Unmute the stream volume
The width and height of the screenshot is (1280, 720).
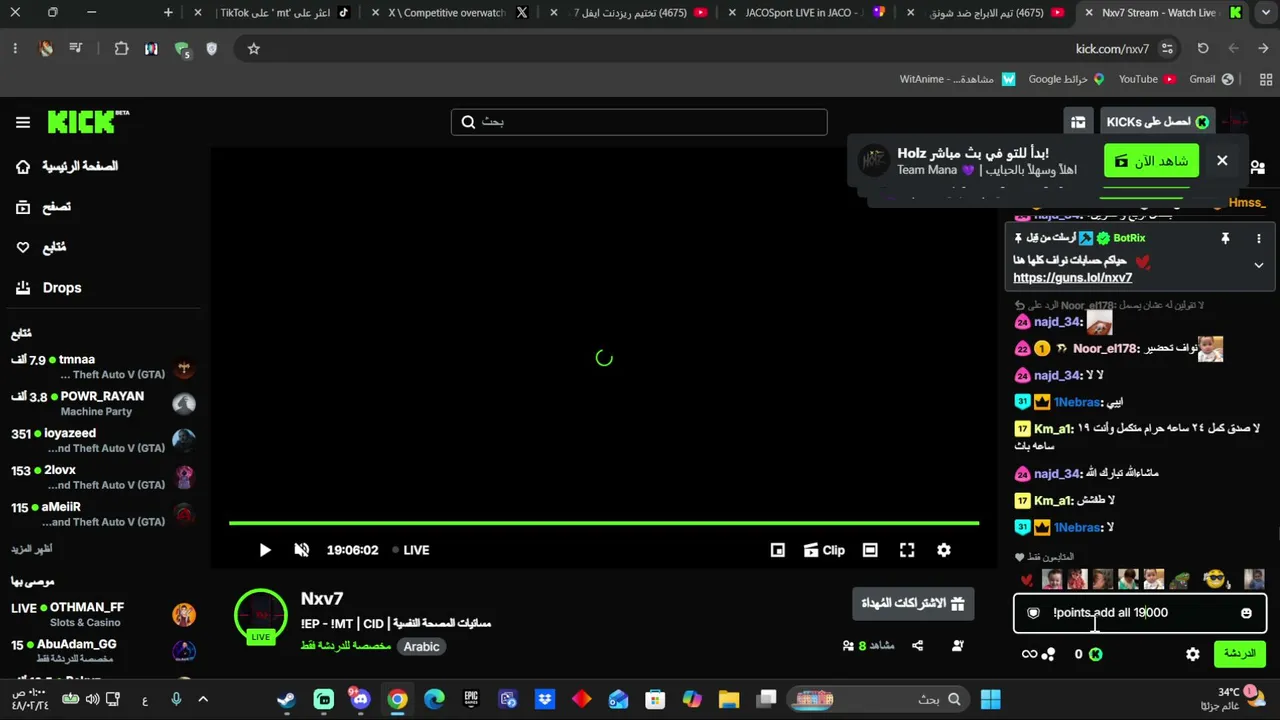[302, 550]
